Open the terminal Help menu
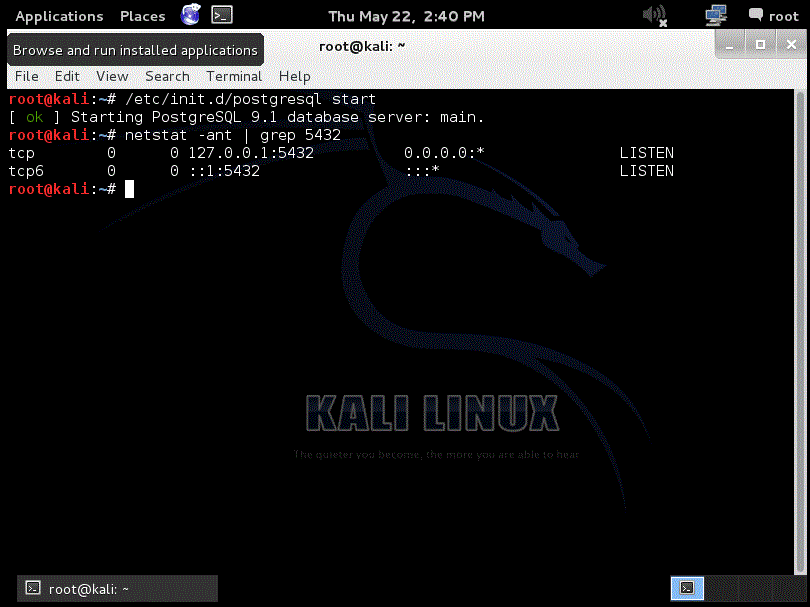This screenshot has width=810, height=607. 294,76
